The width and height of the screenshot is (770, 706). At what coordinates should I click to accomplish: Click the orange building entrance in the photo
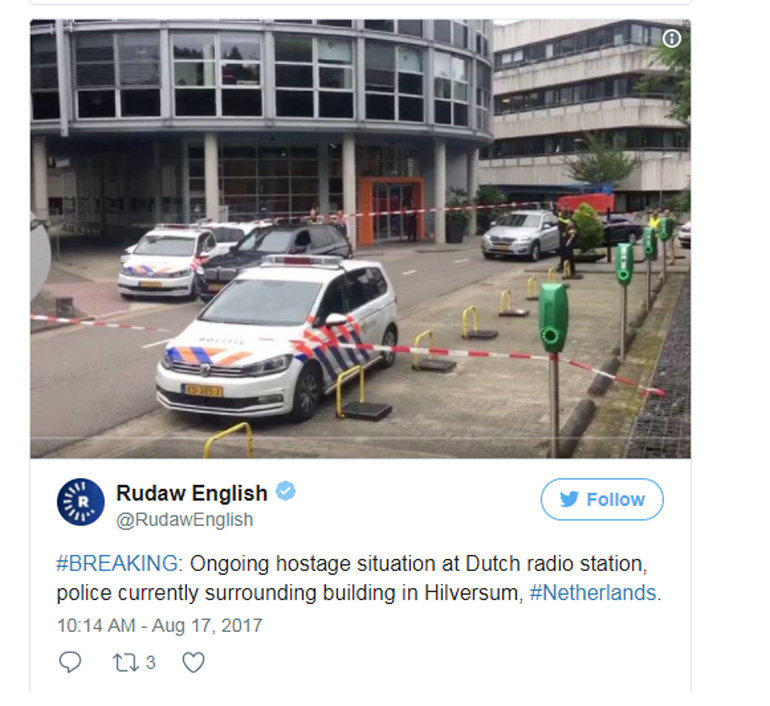point(391,210)
